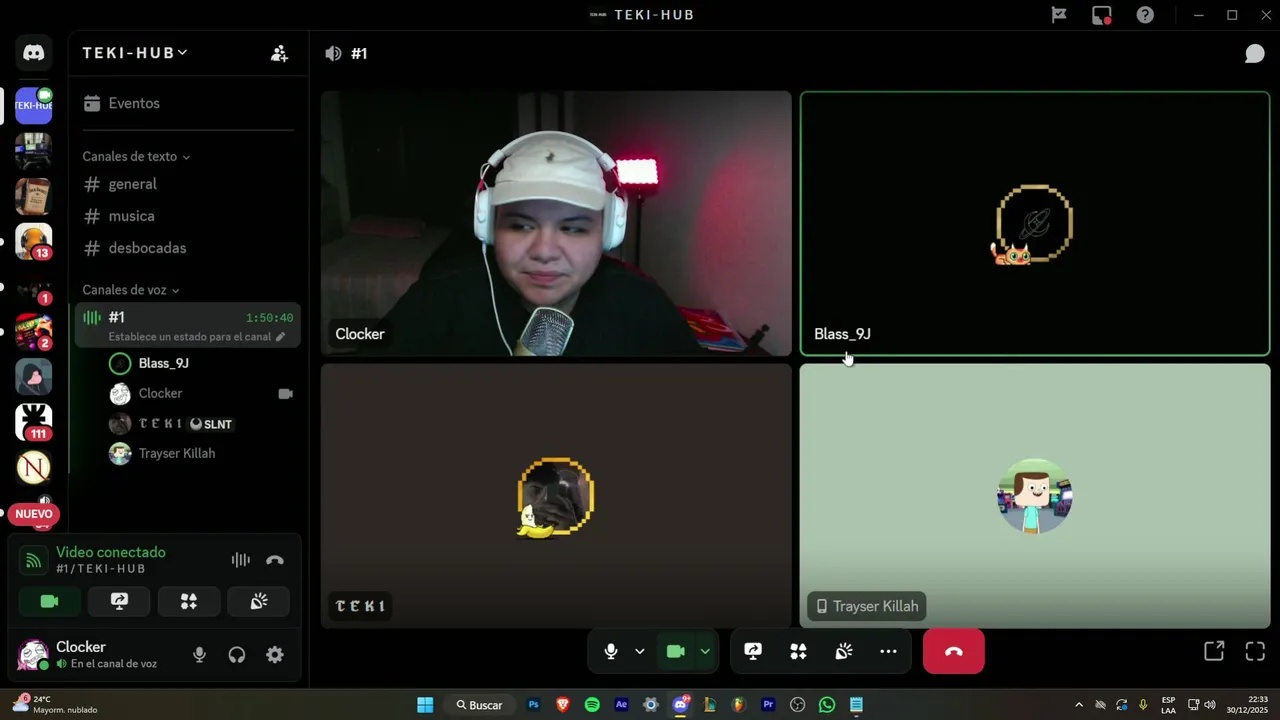Open the taskbar clock and date
The height and width of the screenshot is (720, 1280).
(x=1245, y=705)
